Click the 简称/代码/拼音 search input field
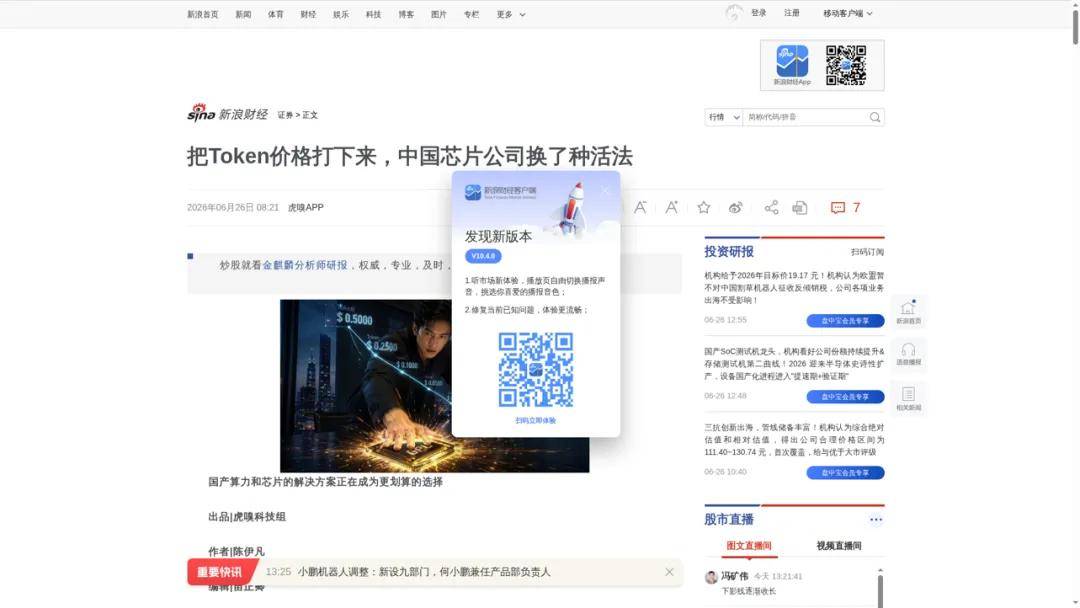Screen dimensions: 1080x608 tap(806, 117)
